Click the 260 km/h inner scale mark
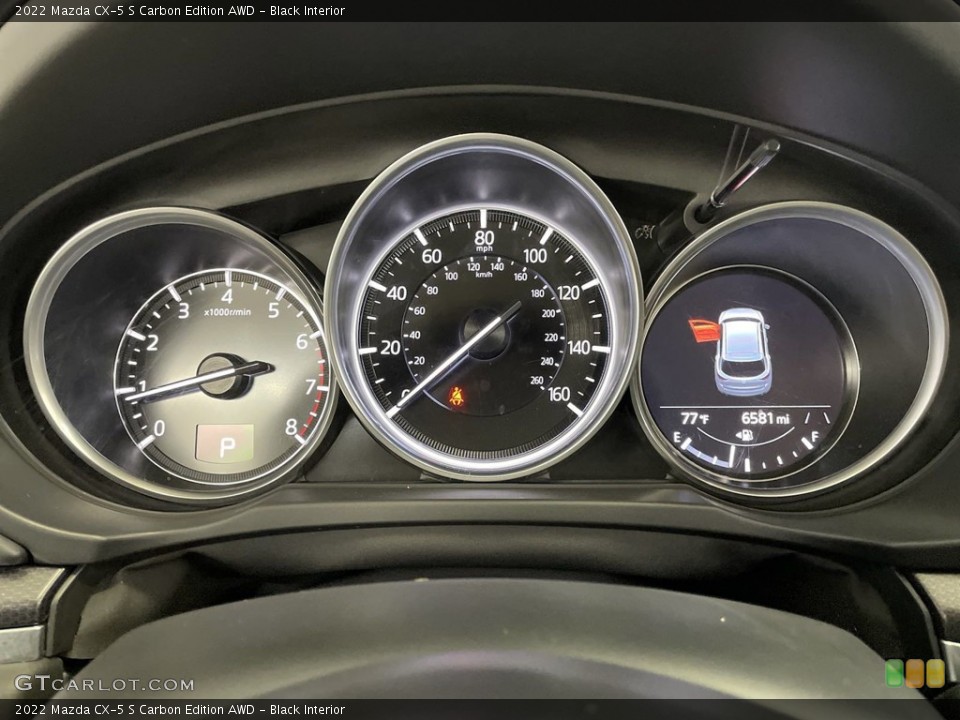Viewport: 960px width, 720px height. 537,380
